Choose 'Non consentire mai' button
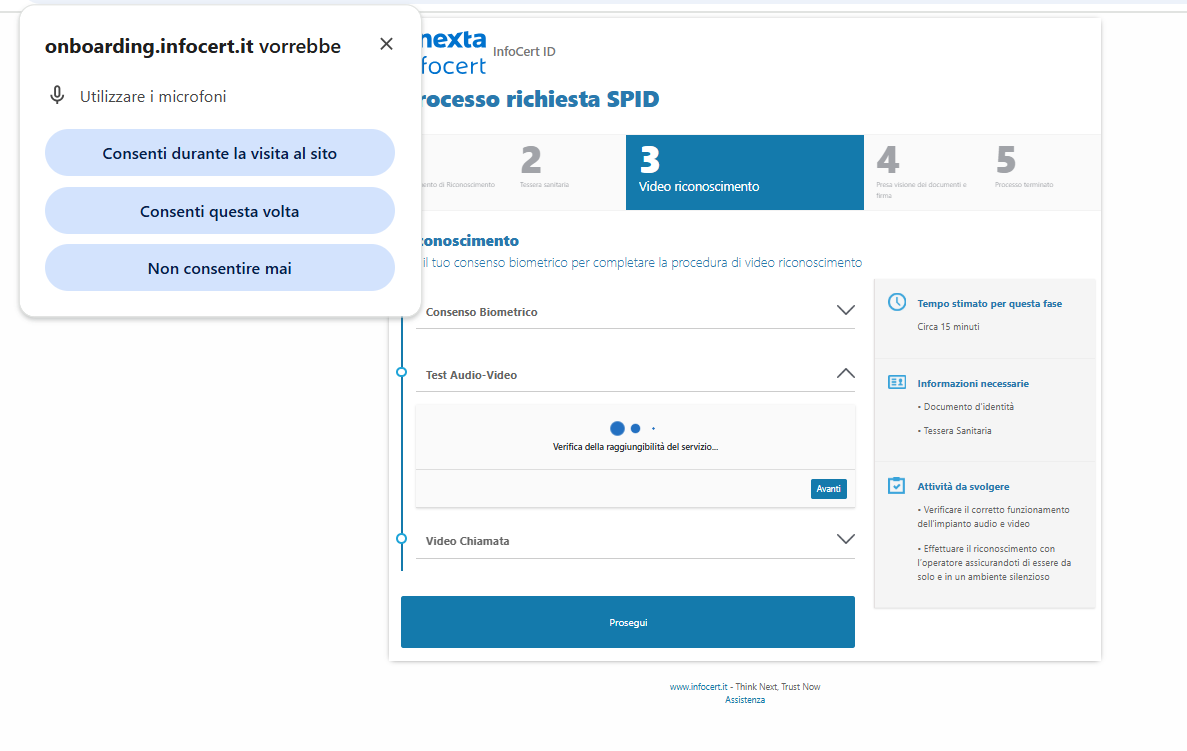The height and width of the screenshot is (751, 1187). tap(220, 268)
